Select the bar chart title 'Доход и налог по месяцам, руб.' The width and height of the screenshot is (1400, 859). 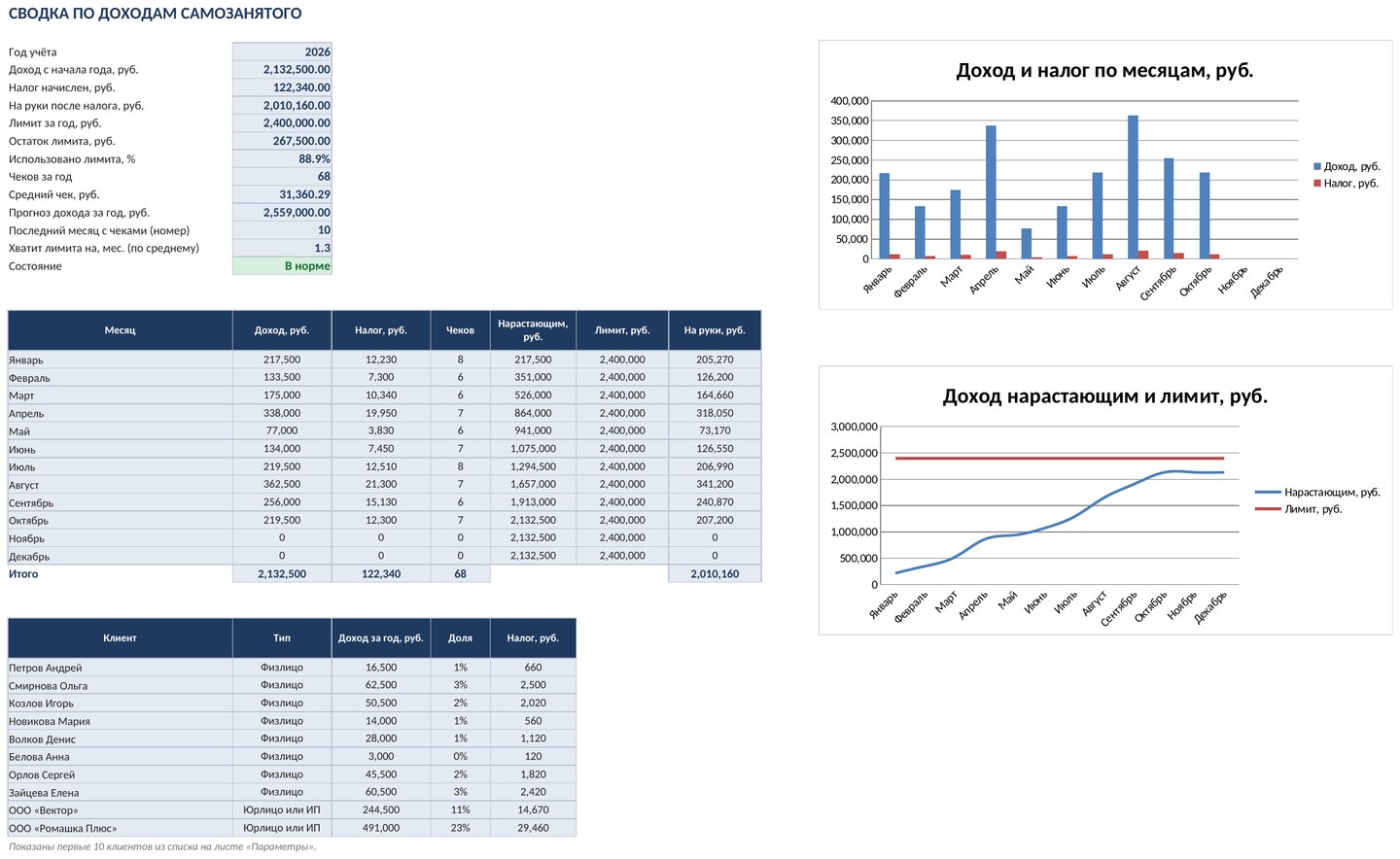click(x=1104, y=71)
